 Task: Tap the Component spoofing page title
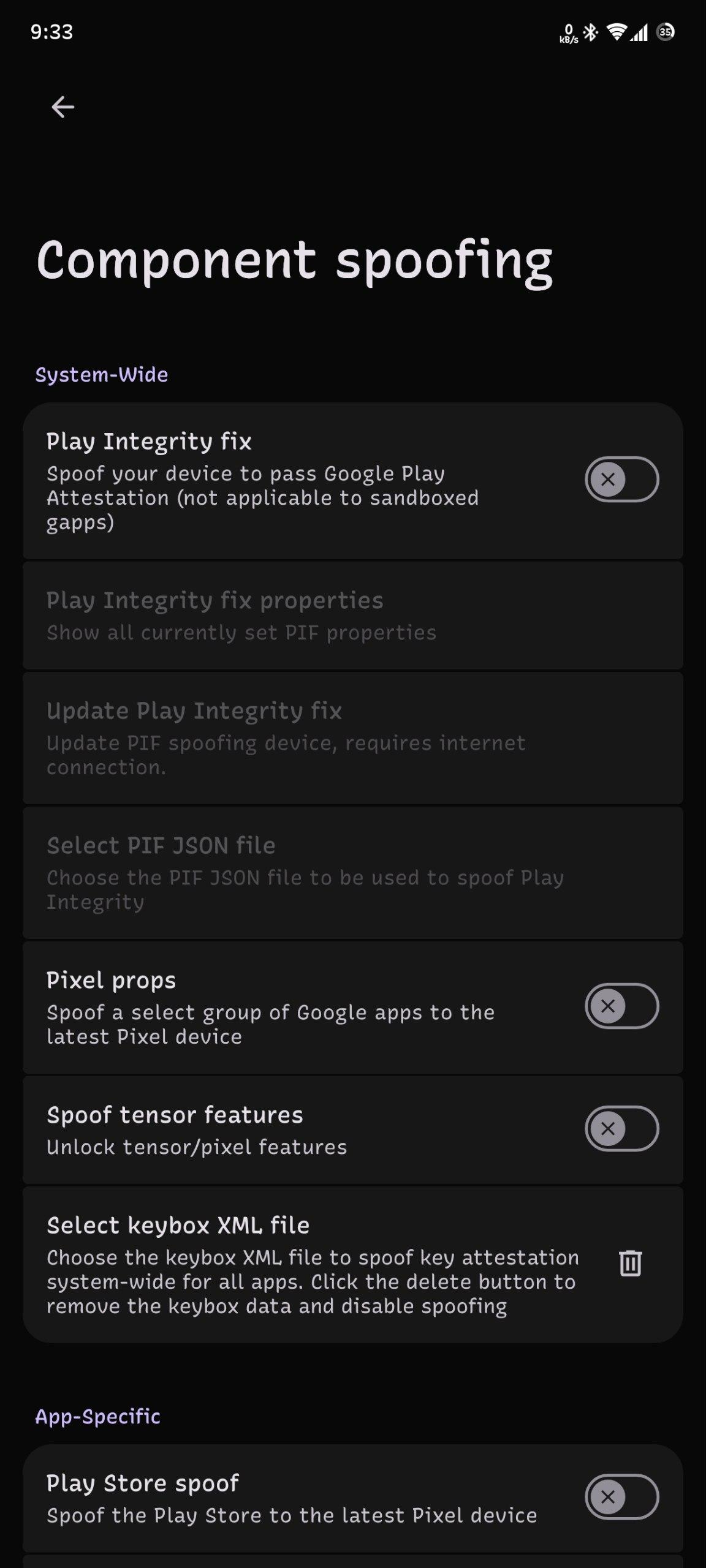pos(295,262)
